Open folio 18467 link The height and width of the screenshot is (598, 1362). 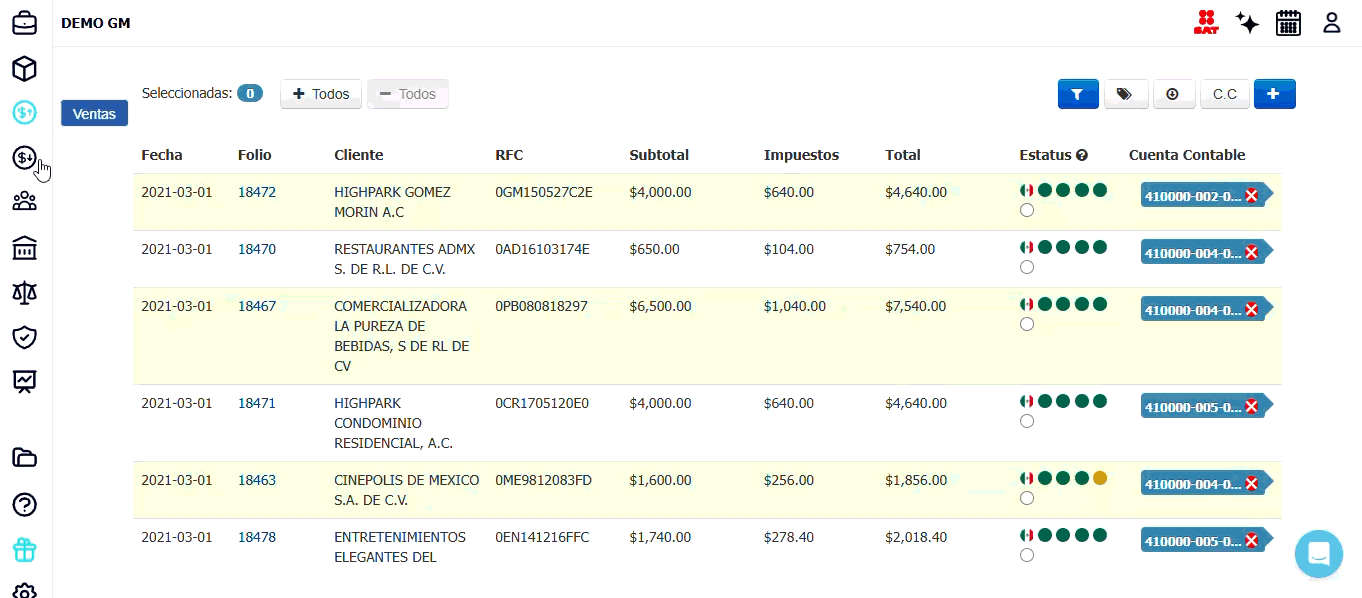point(257,306)
